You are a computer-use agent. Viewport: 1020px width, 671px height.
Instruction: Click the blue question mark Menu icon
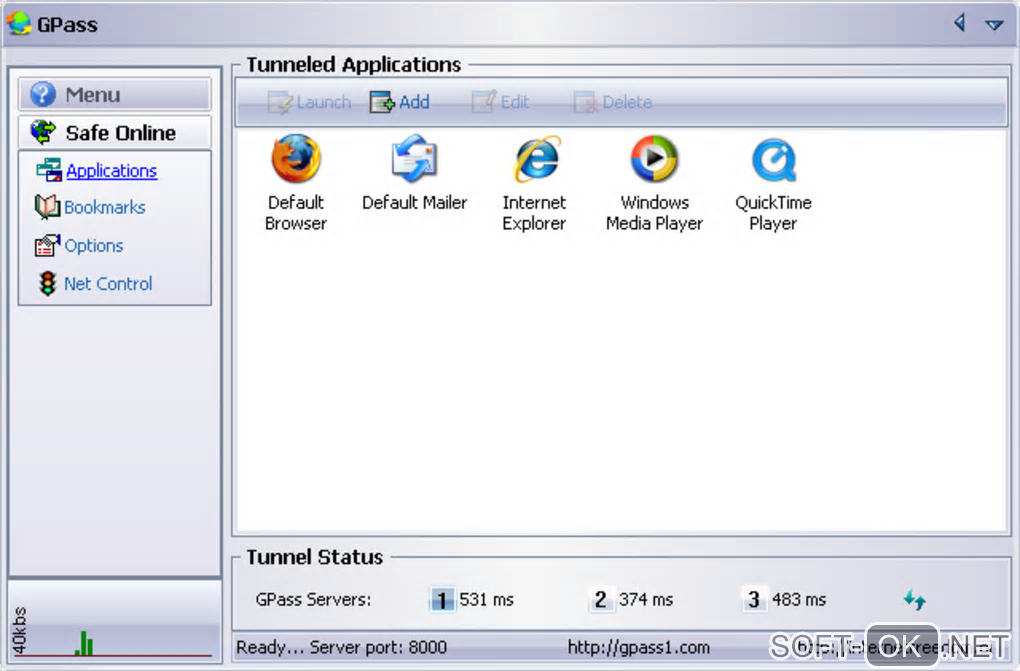[43, 94]
